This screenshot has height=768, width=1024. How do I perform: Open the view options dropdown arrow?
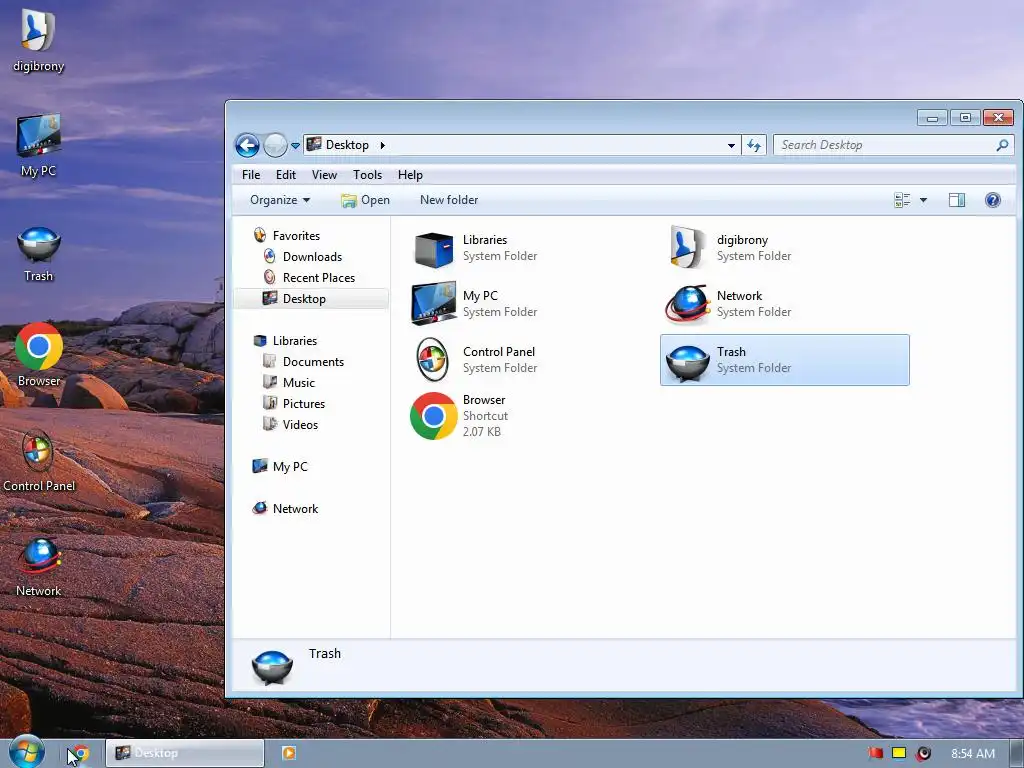(923, 200)
